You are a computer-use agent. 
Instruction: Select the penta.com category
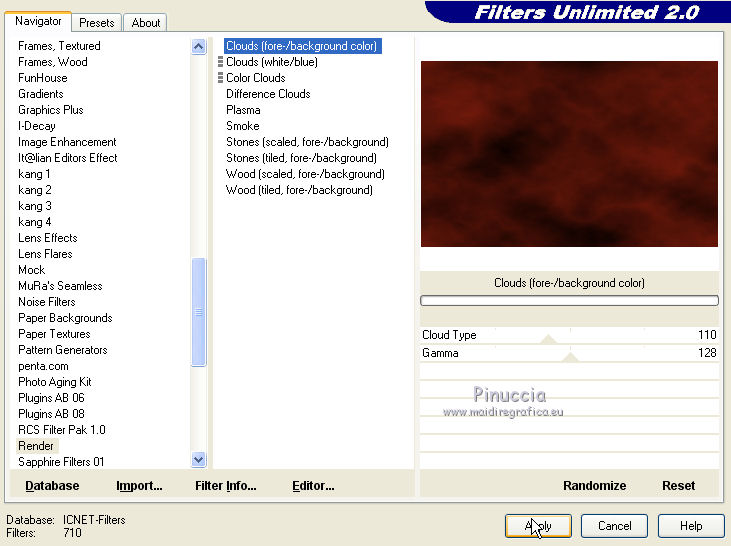click(43, 366)
